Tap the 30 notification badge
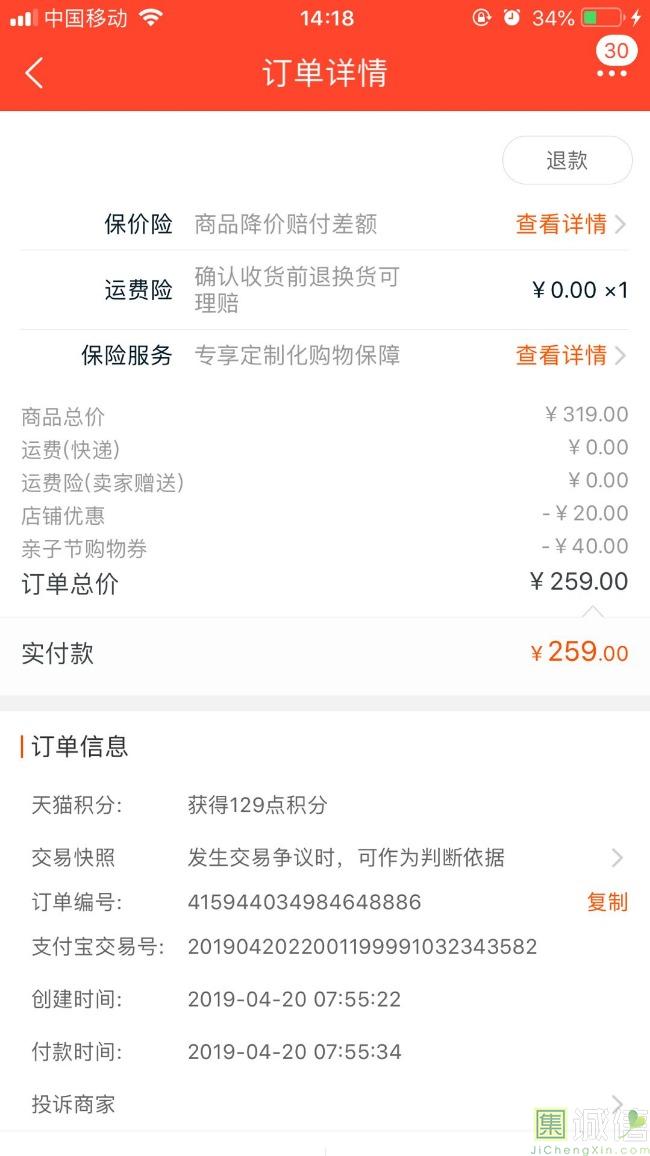The height and width of the screenshot is (1156, 650). tap(616, 50)
